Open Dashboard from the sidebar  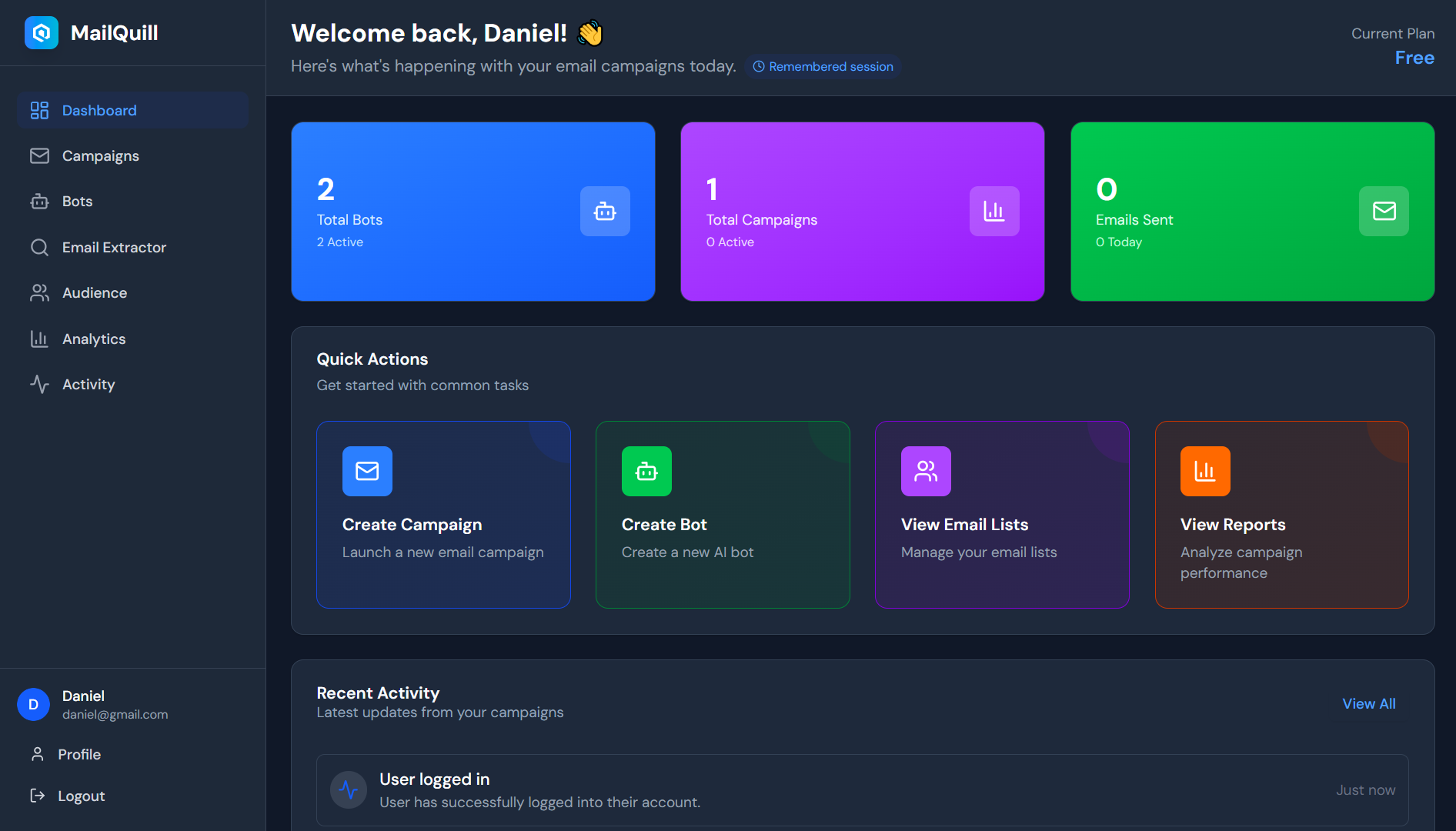point(132,110)
